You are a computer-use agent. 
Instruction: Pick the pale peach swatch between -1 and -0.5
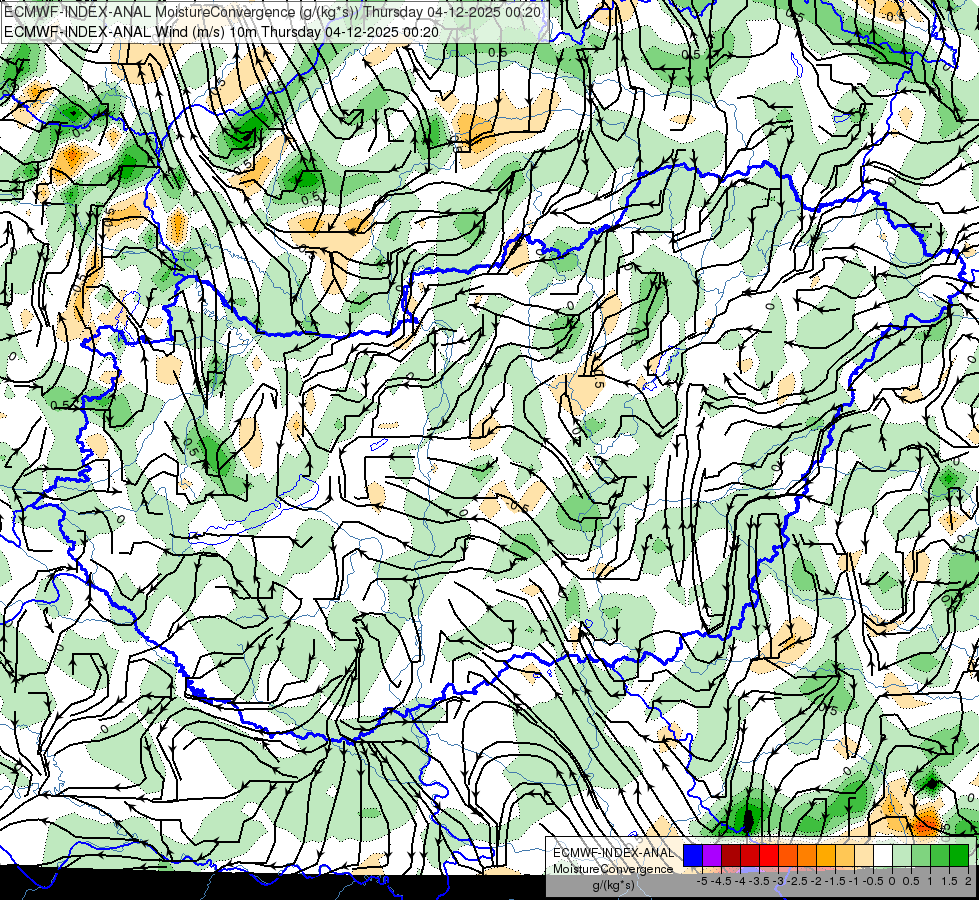(863, 856)
